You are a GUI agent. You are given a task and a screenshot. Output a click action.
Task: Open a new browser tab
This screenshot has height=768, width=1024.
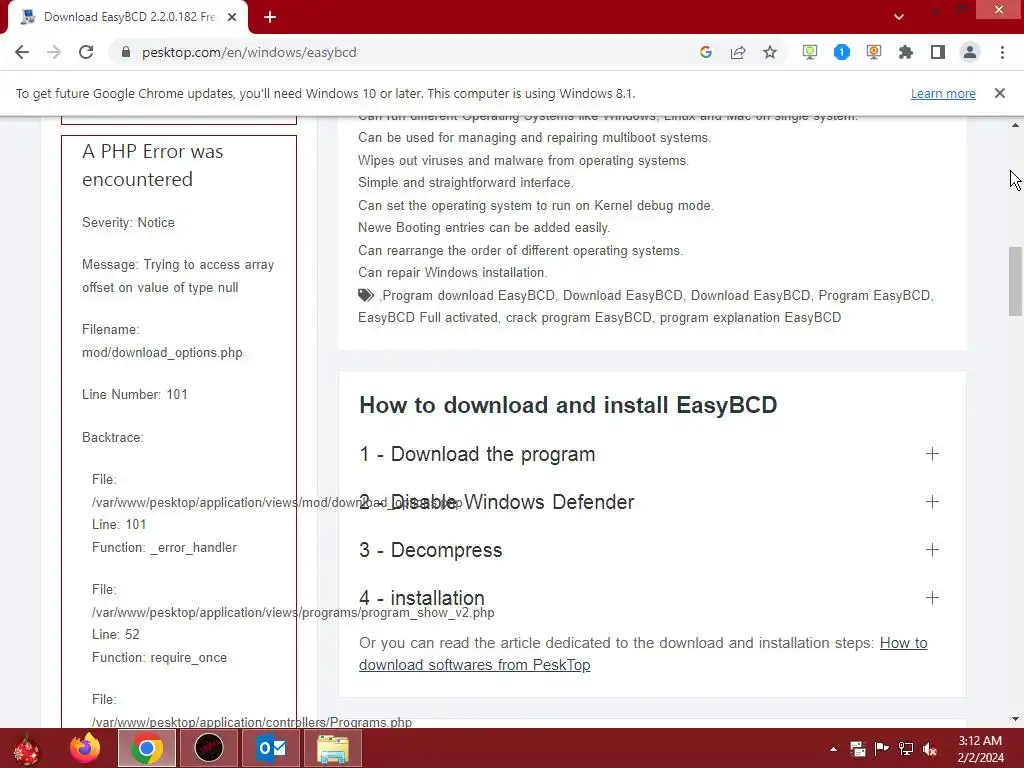[270, 17]
